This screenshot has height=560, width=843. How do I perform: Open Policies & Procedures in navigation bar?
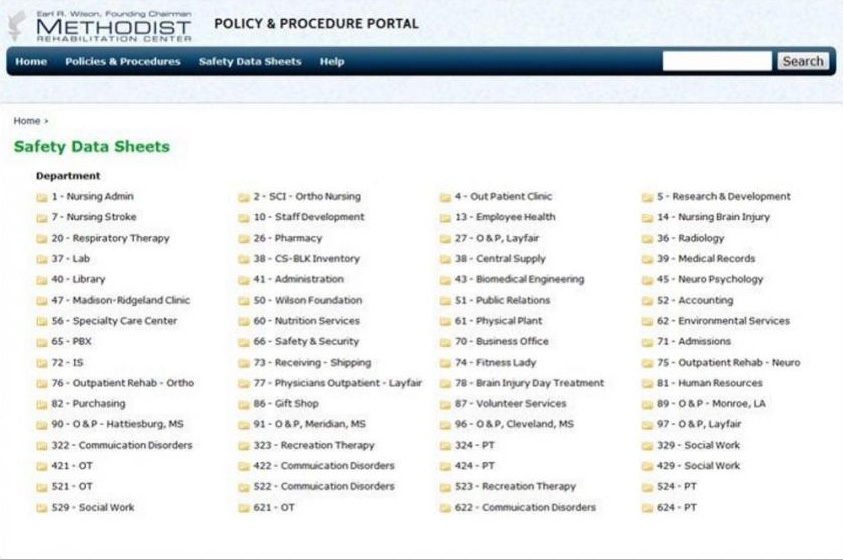123,61
